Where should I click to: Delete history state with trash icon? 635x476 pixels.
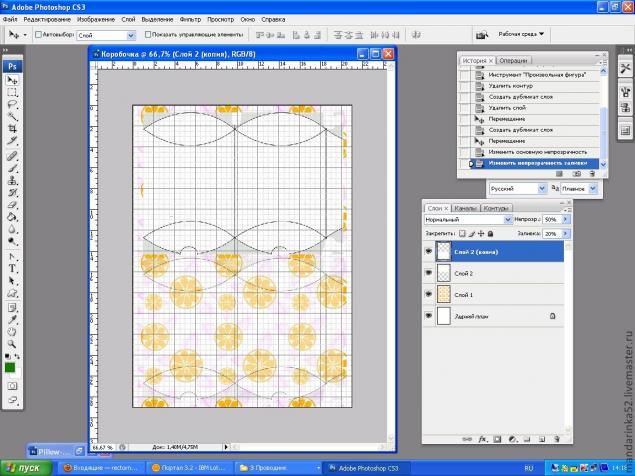coord(592,174)
